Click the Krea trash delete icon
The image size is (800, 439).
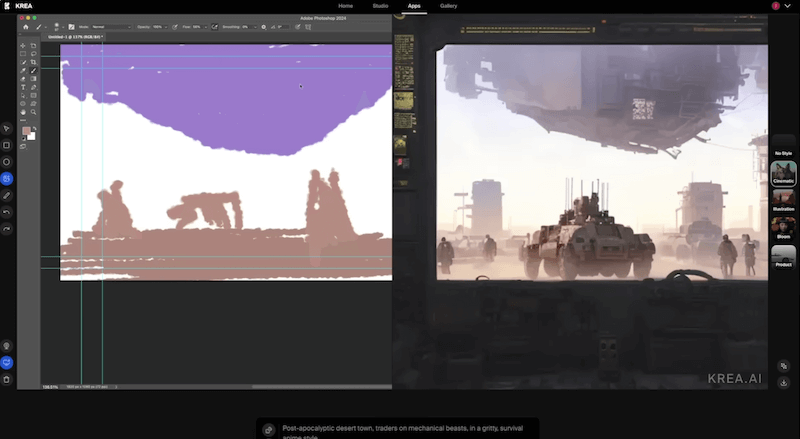click(7, 379)
